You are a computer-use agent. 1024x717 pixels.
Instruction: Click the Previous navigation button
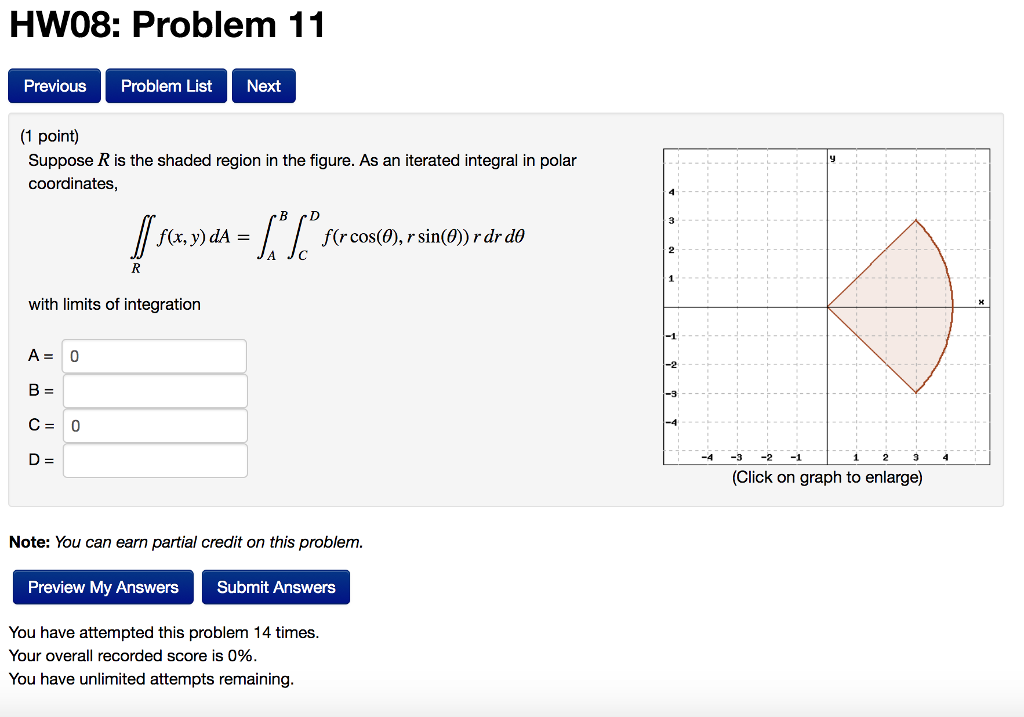[x=54, y=86]
